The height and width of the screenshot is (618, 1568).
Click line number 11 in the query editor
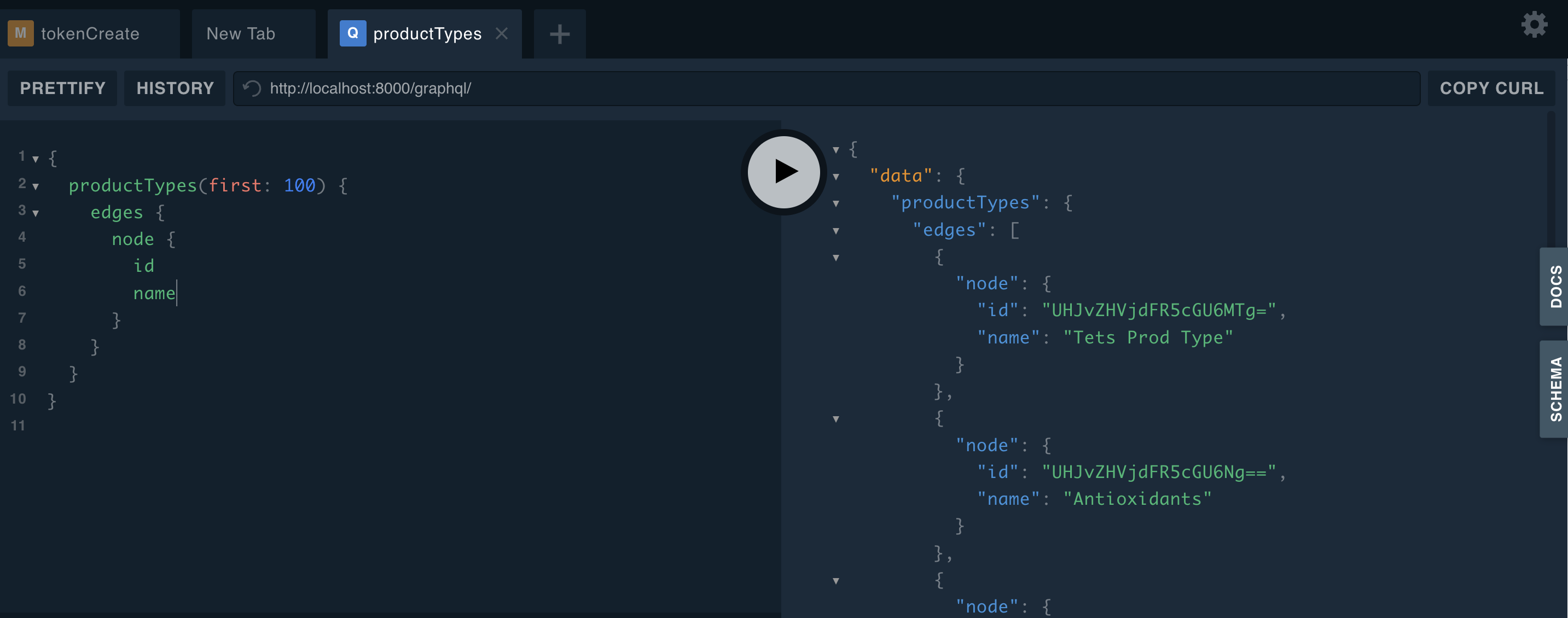[18, 426]
